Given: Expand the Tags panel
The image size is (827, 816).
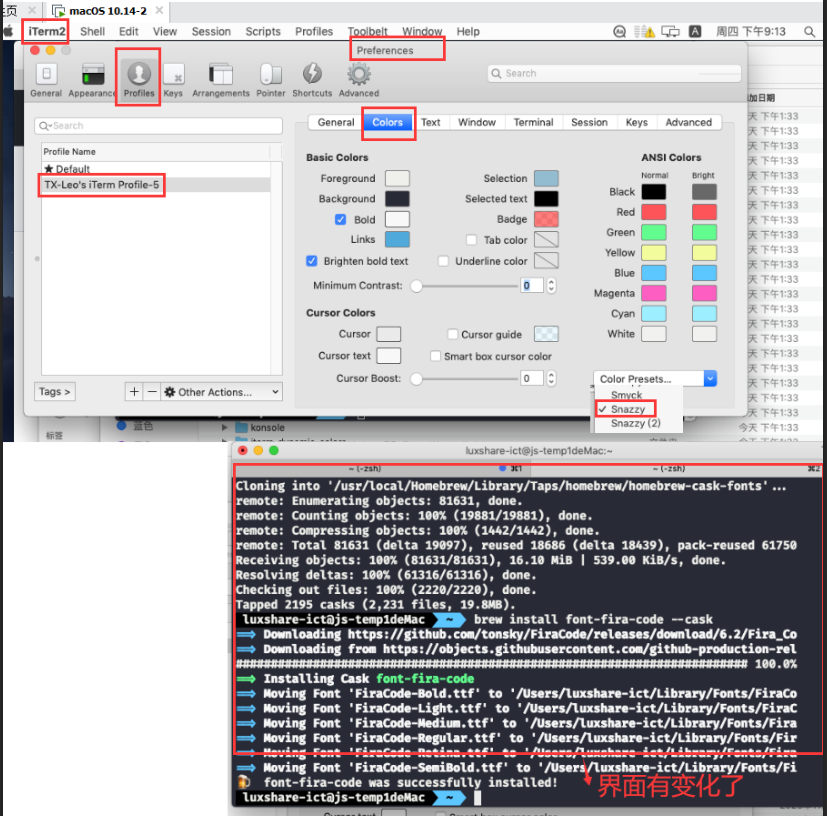Looking at the screenshot, I should tap(55, 391).
